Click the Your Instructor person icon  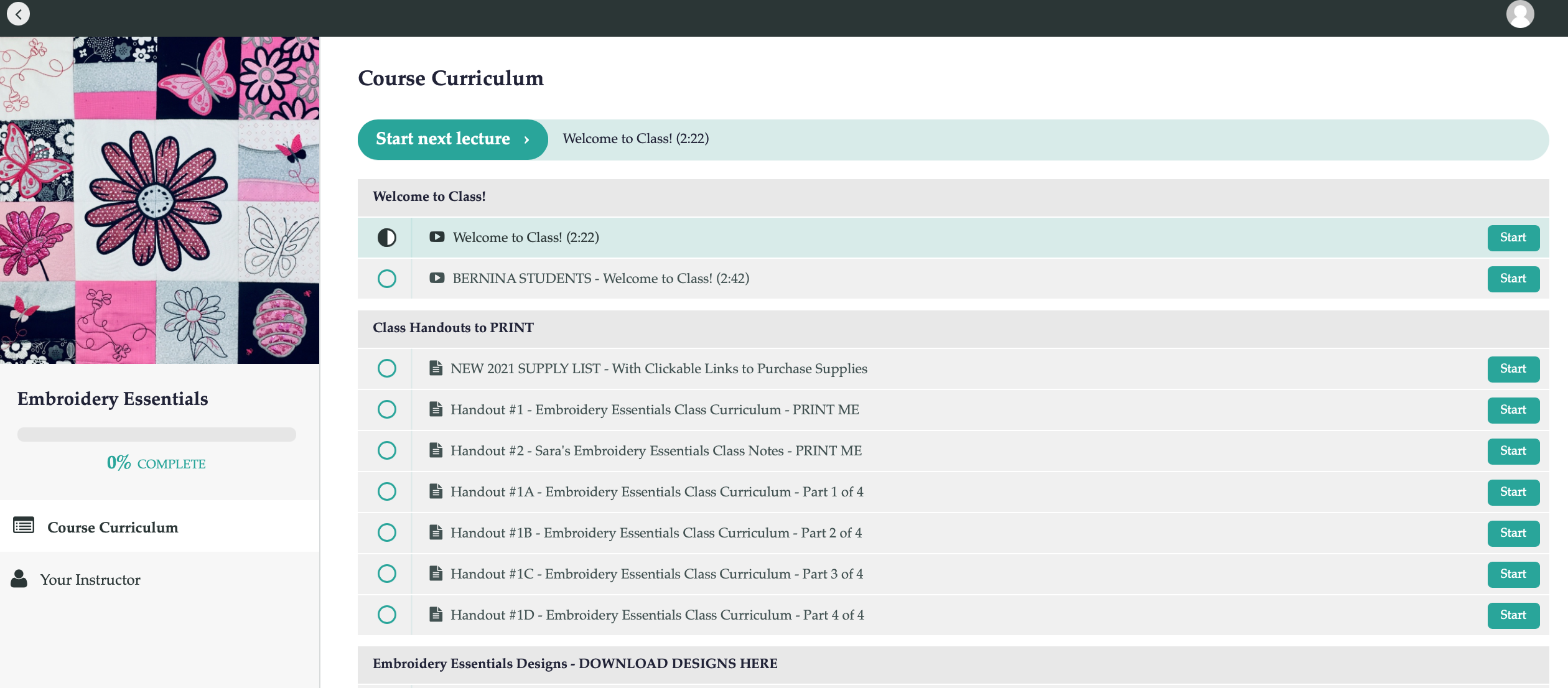[x=19, y=579]
